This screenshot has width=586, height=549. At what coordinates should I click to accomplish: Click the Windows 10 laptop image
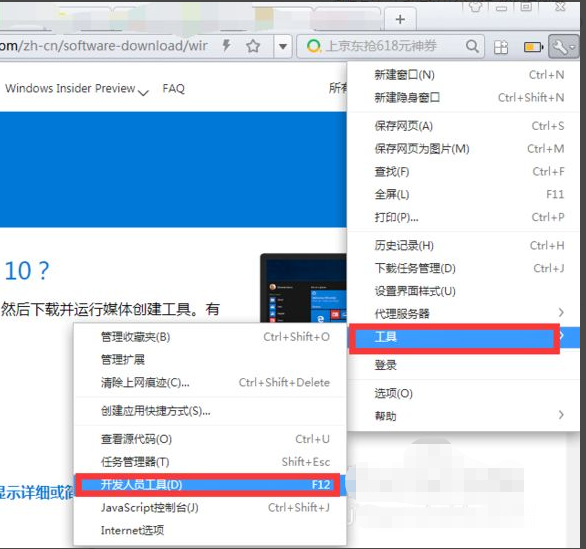point(303,288)
